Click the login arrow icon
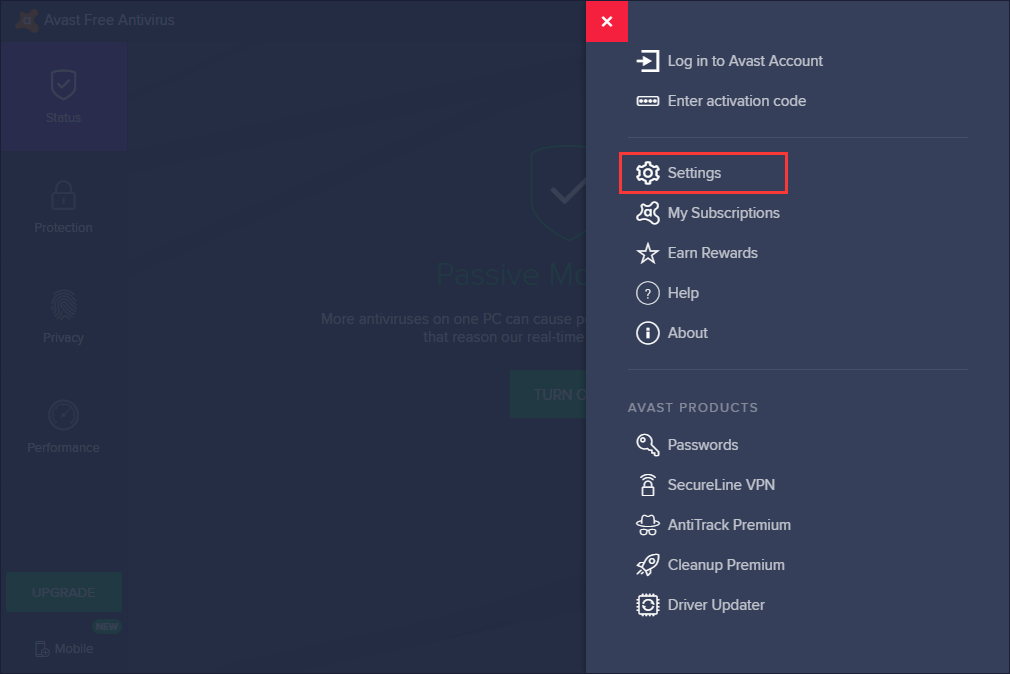This screenshot has width=1010, height=674. [647, 61]
